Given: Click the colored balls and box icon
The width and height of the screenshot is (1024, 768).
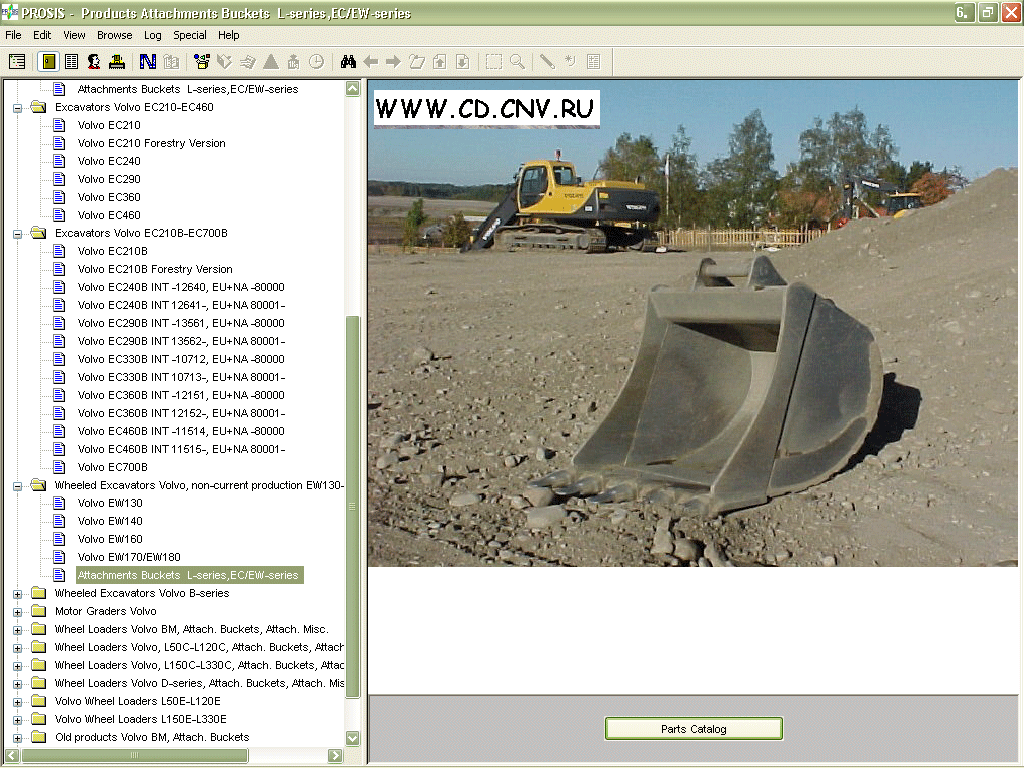Looking at the screenshot, I should click(202, 62).
